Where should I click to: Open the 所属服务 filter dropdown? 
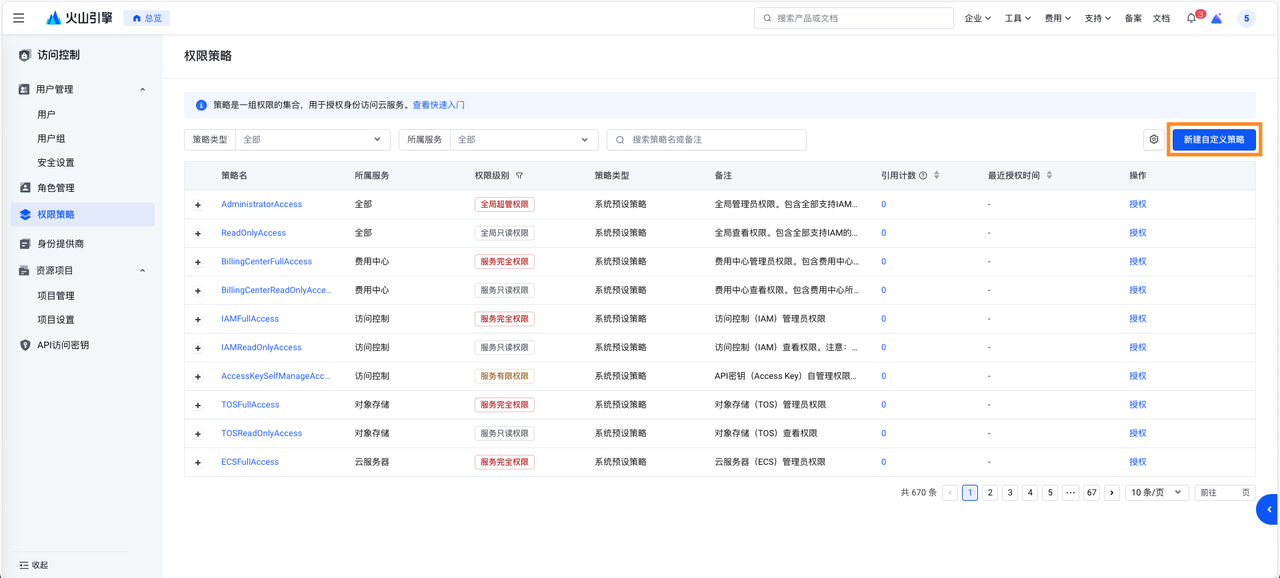click(523, 140)
